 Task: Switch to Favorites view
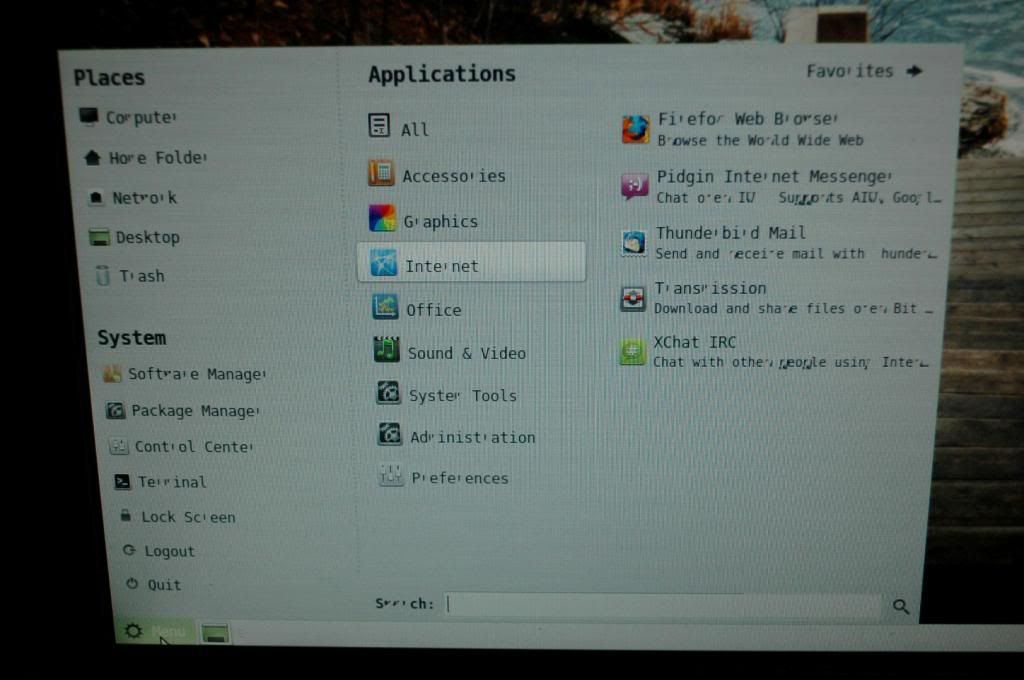864,71
